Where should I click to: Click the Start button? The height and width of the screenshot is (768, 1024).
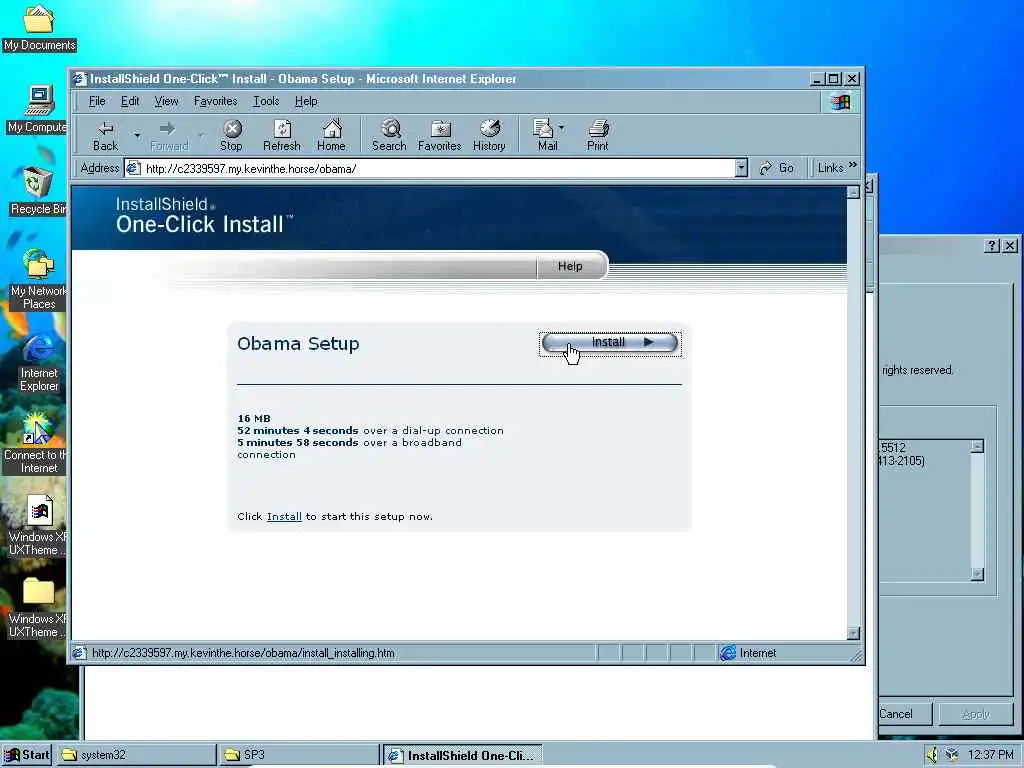coord(27,755)
